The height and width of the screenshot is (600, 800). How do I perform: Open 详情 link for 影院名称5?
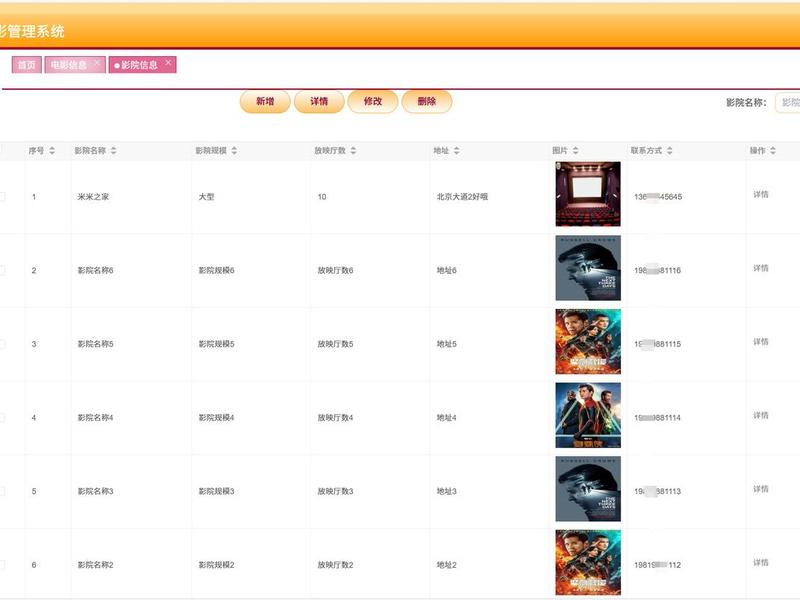(761, 342)
